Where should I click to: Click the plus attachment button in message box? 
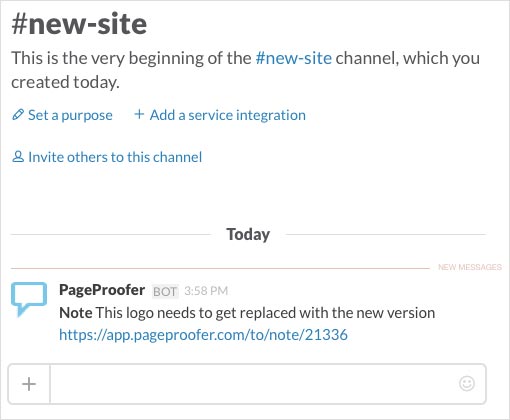29,384
